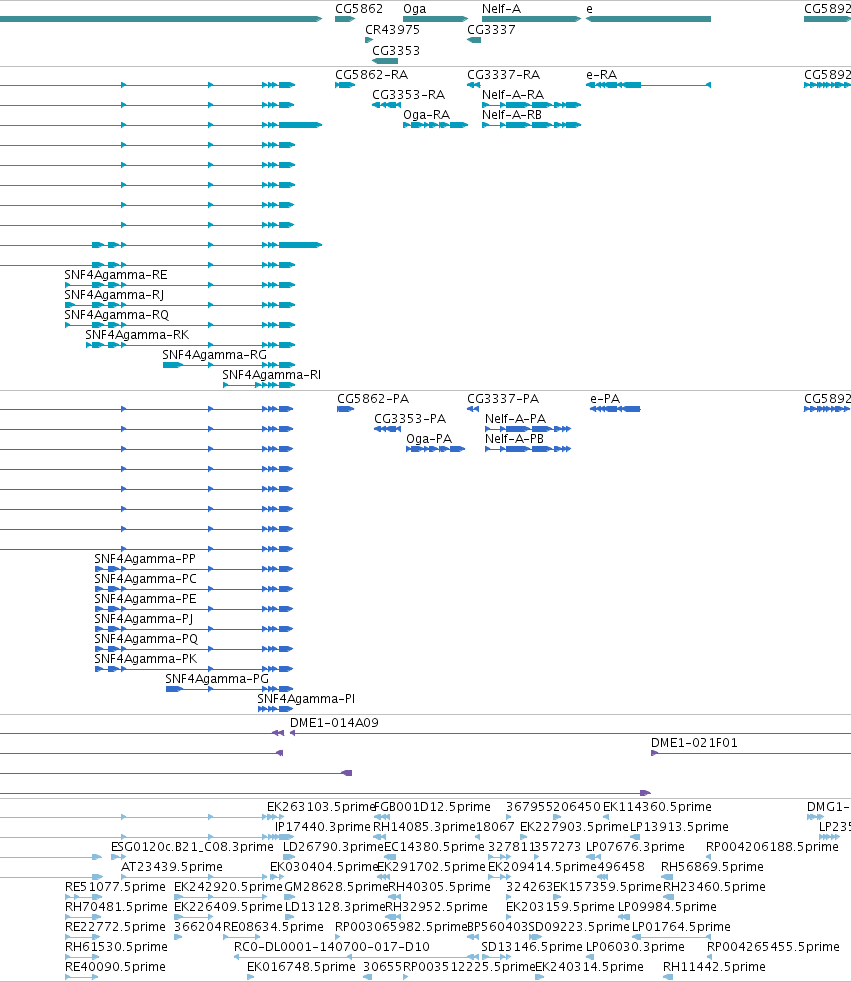851x982 pixels.
Task: Click the SNF4Agamma-PE protein label
Action: (145, 599)
